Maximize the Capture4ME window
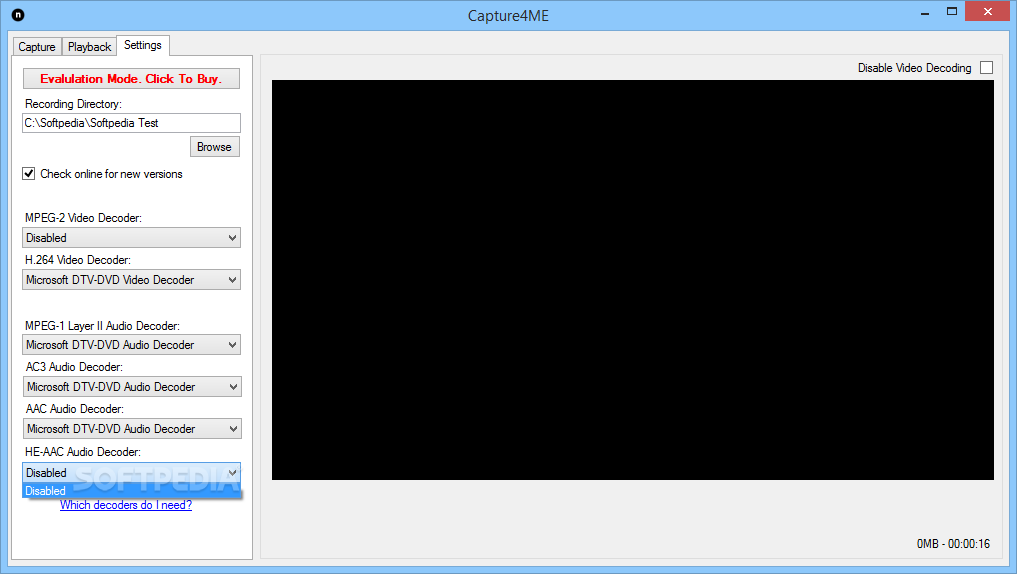Screen dimensions: 1017x574 click(951, 12)
